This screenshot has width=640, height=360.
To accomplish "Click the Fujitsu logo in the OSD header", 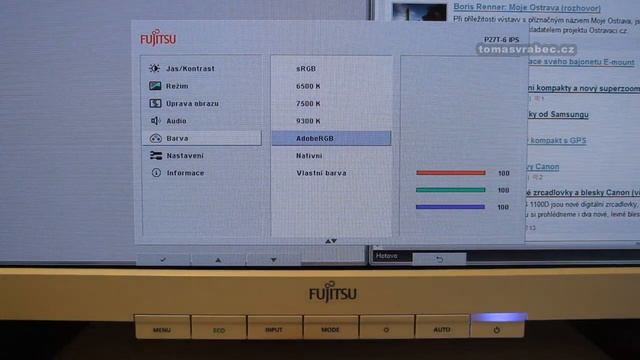I will [x=158, y=38].
